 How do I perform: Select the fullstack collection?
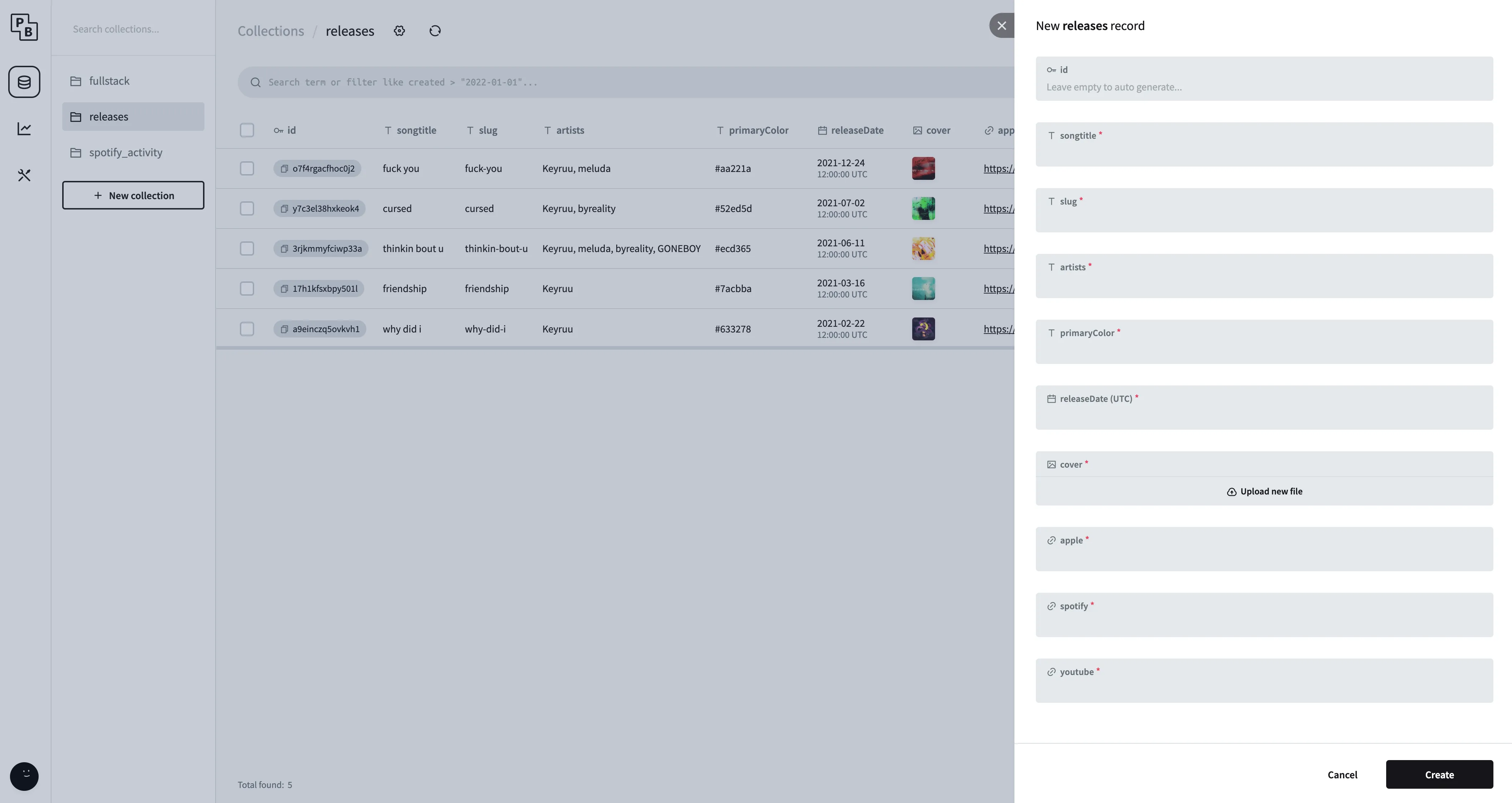(109, 81)
